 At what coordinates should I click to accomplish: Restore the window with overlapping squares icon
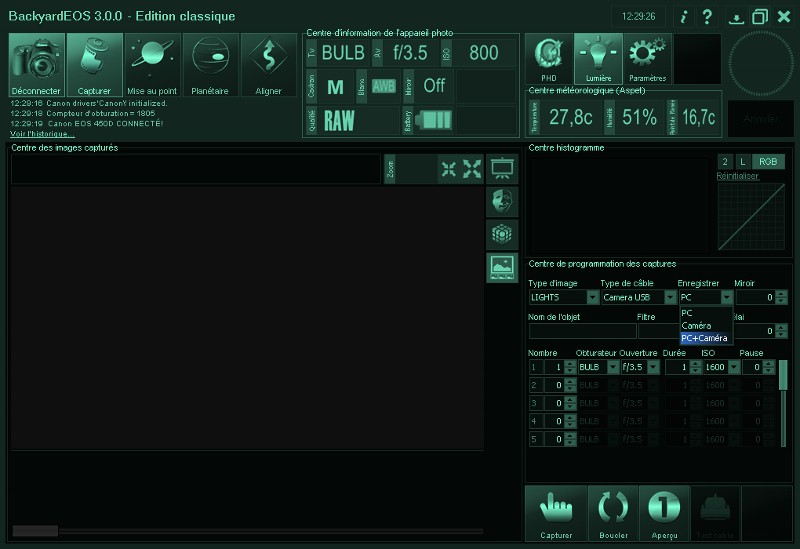760,17
